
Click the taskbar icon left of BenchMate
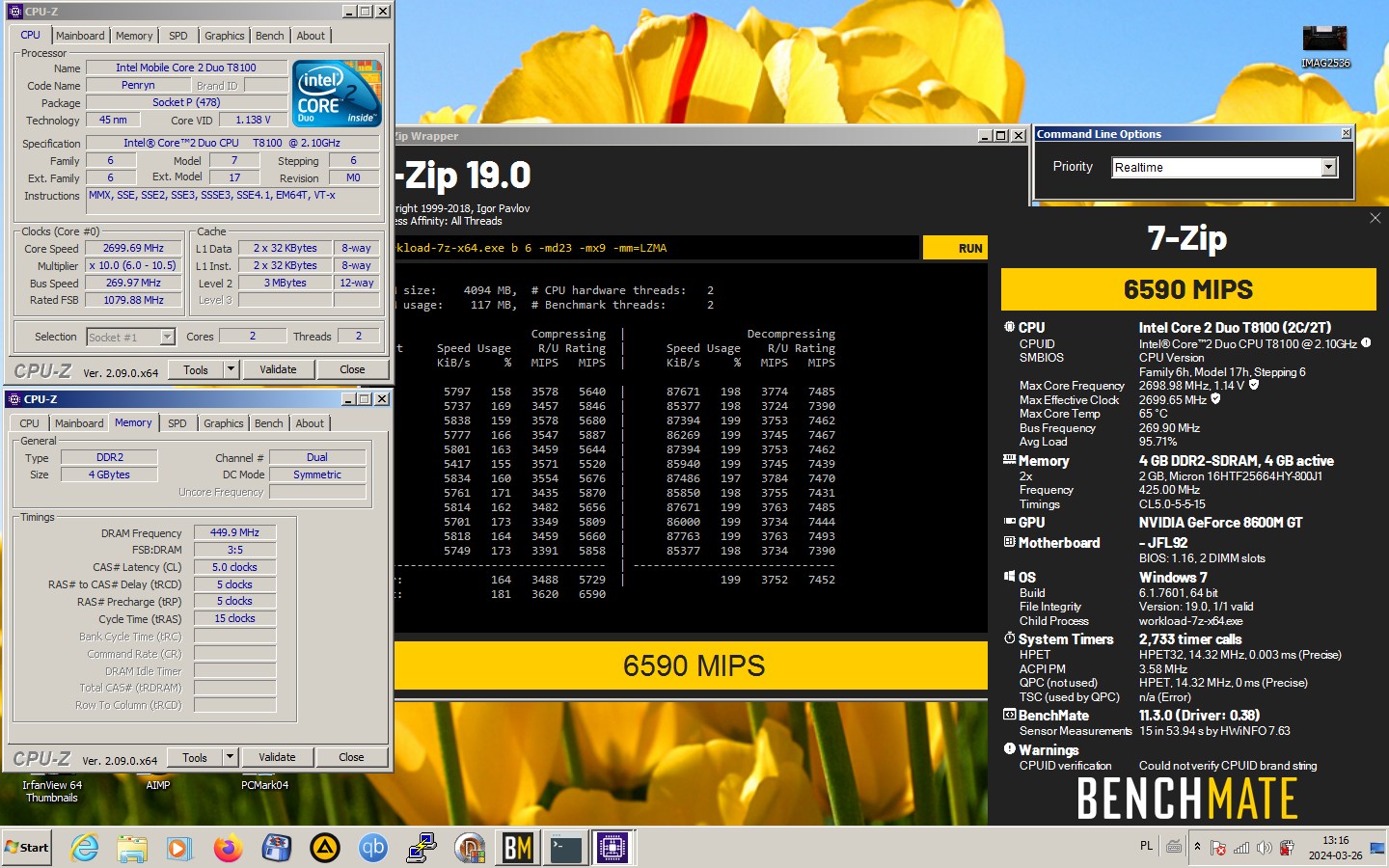469,848
